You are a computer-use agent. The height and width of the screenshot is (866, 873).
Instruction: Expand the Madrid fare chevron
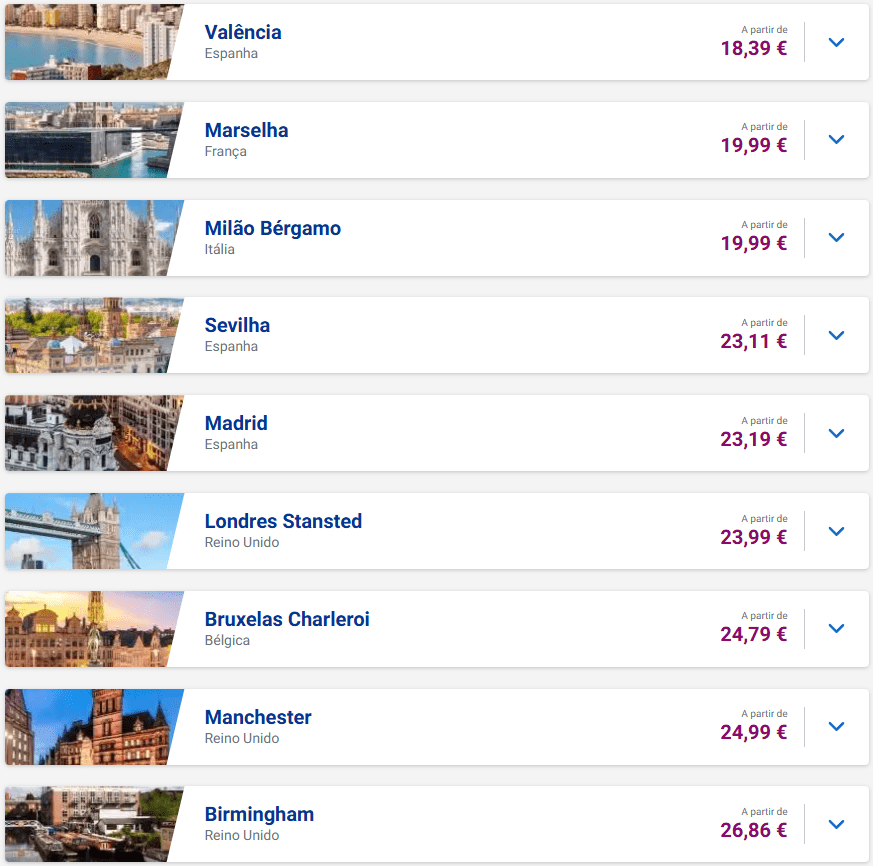click(x=837, y=433)
